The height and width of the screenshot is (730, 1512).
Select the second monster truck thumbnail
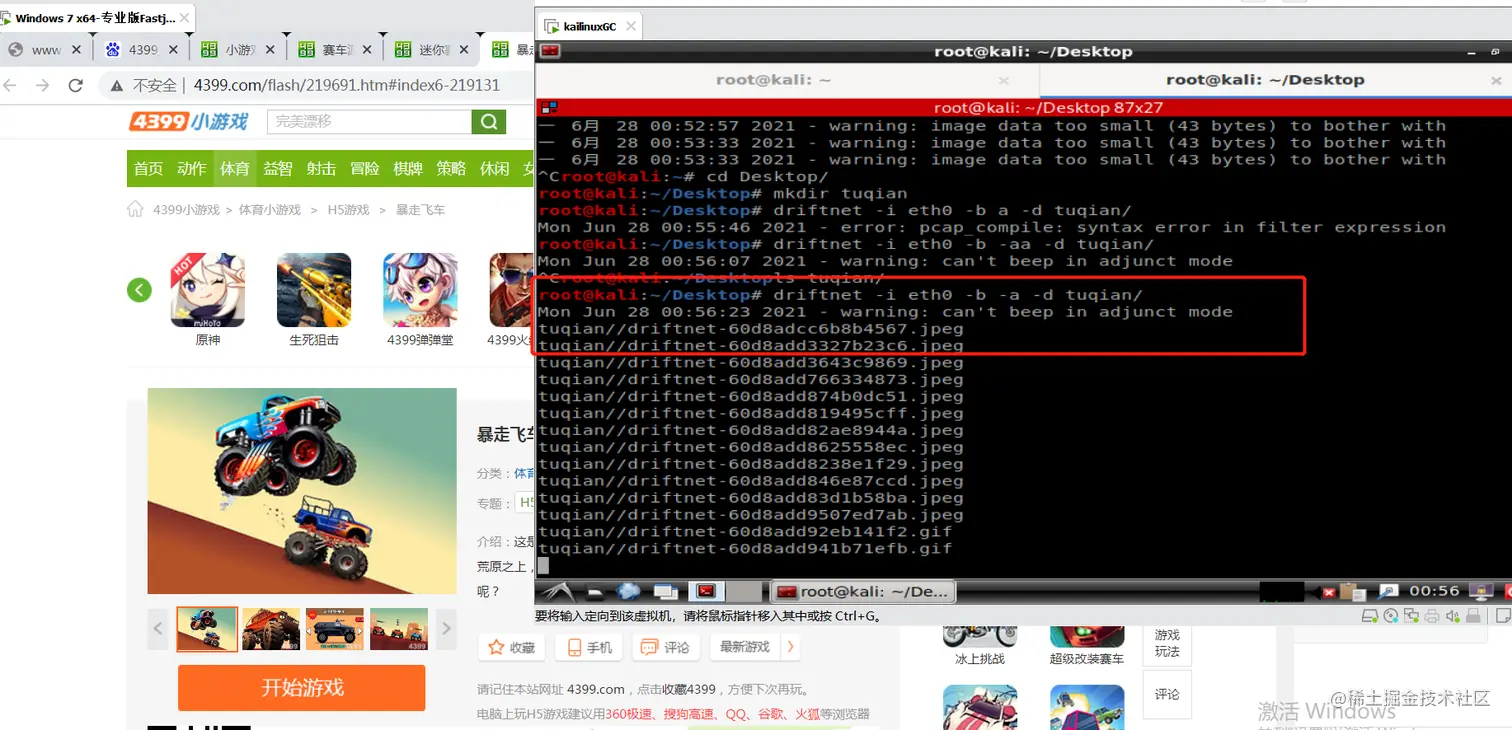point(271,629)
